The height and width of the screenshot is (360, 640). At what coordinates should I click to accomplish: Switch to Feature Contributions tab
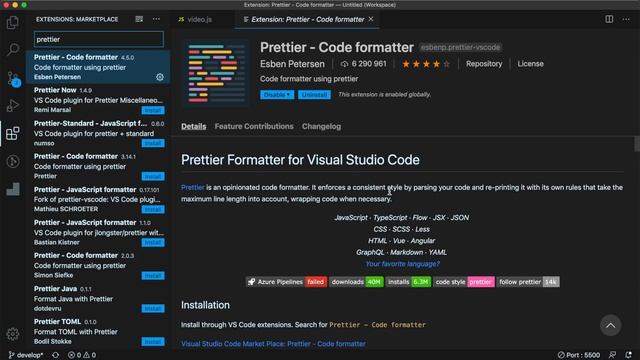coord(254,127)
